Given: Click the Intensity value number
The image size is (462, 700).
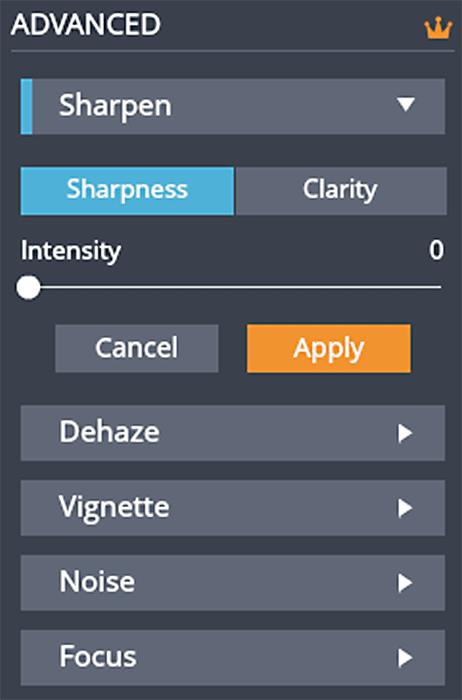Looking at the screenshot, I should pos(437,250).
